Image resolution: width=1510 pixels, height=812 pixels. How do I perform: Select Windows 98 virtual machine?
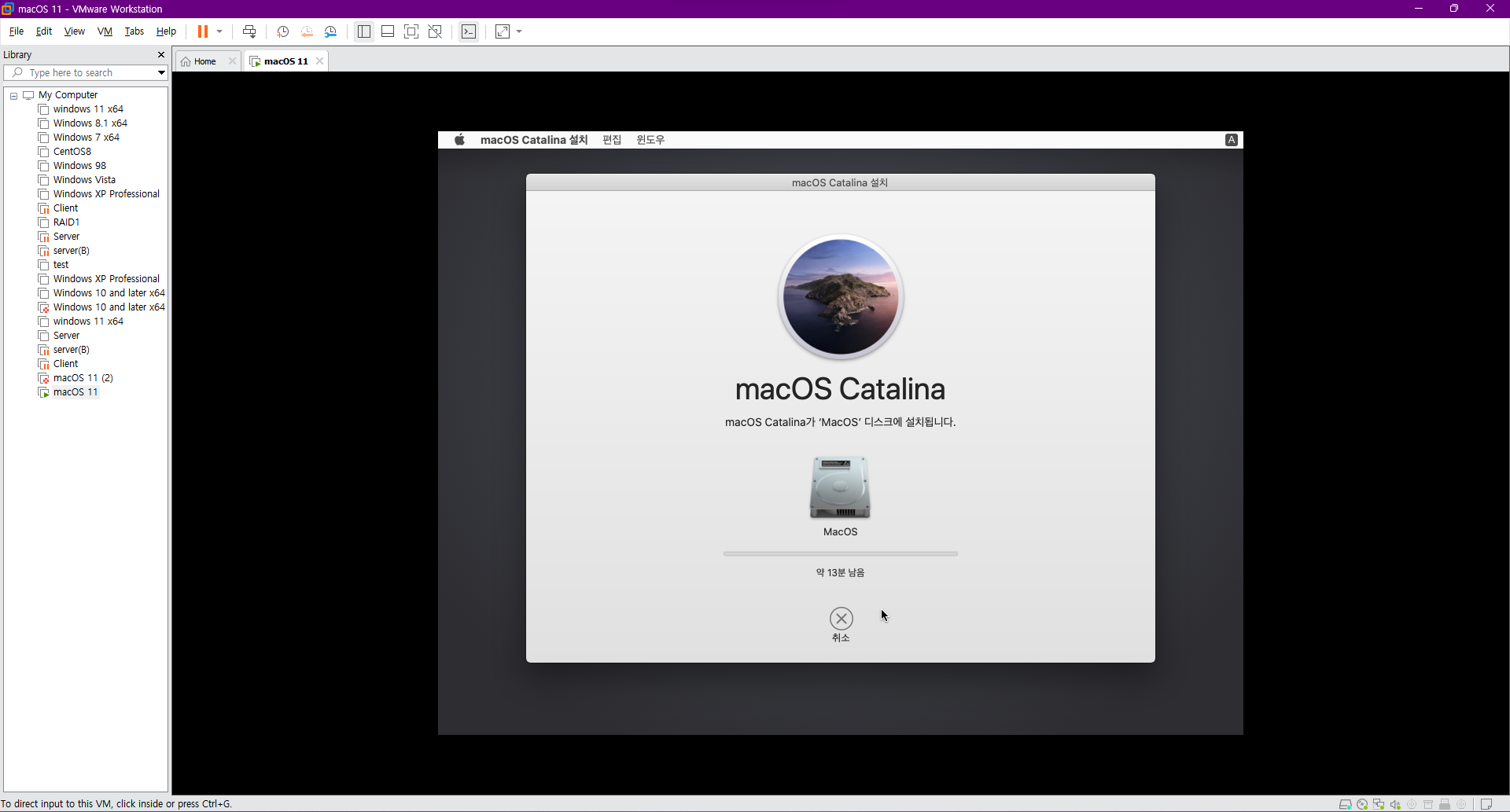coord(79,166)
